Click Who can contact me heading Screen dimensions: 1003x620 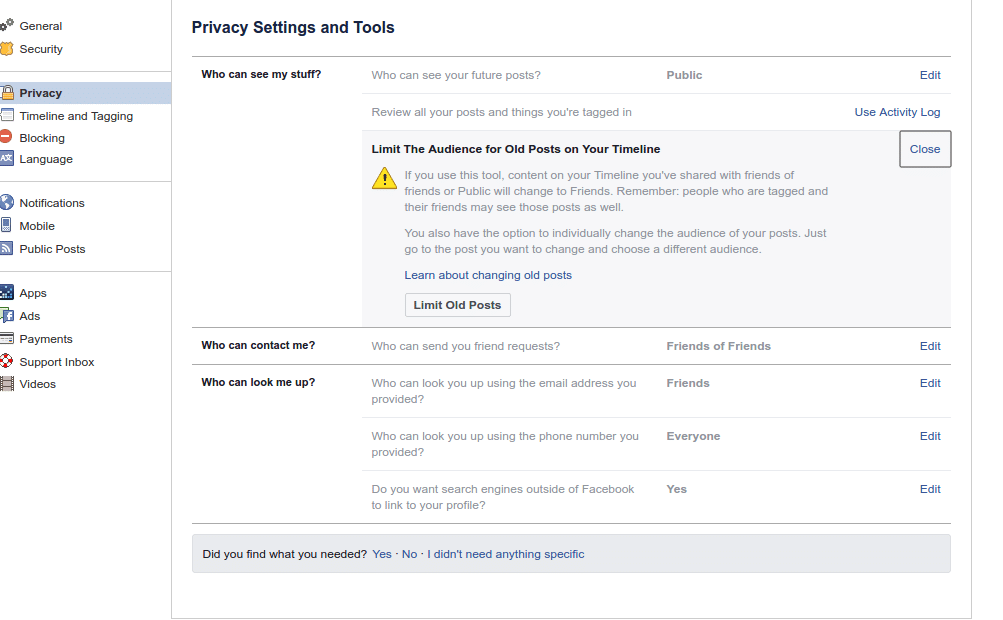pyautogui.click(x=258, y=346)
